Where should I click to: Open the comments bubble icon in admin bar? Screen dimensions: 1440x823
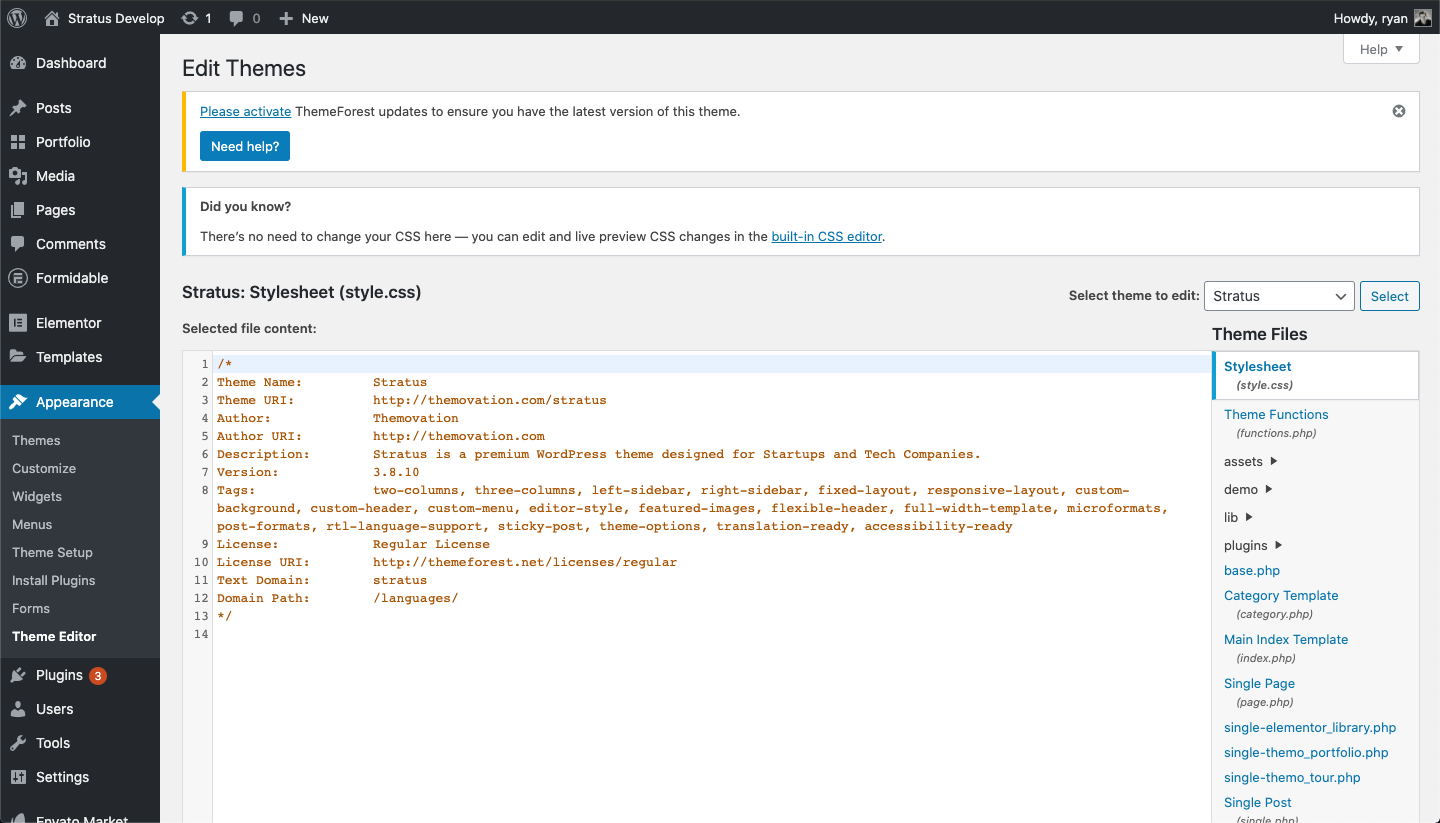(x=236, y=18)
